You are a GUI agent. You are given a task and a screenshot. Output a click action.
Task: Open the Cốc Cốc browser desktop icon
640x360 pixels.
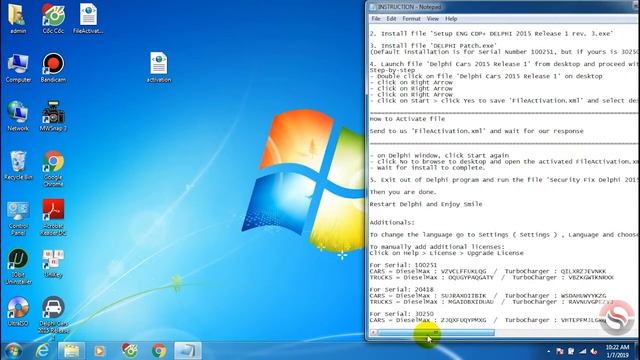[53, 18]
